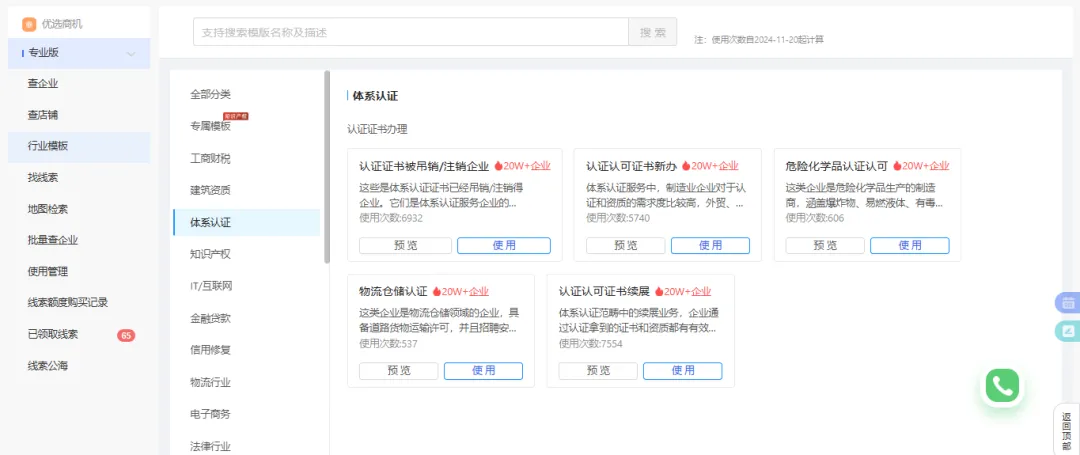This screenshot has height=455, width=1080.
Task: Use the 物流仓储认证 template
Action: [x=484, y=371]
